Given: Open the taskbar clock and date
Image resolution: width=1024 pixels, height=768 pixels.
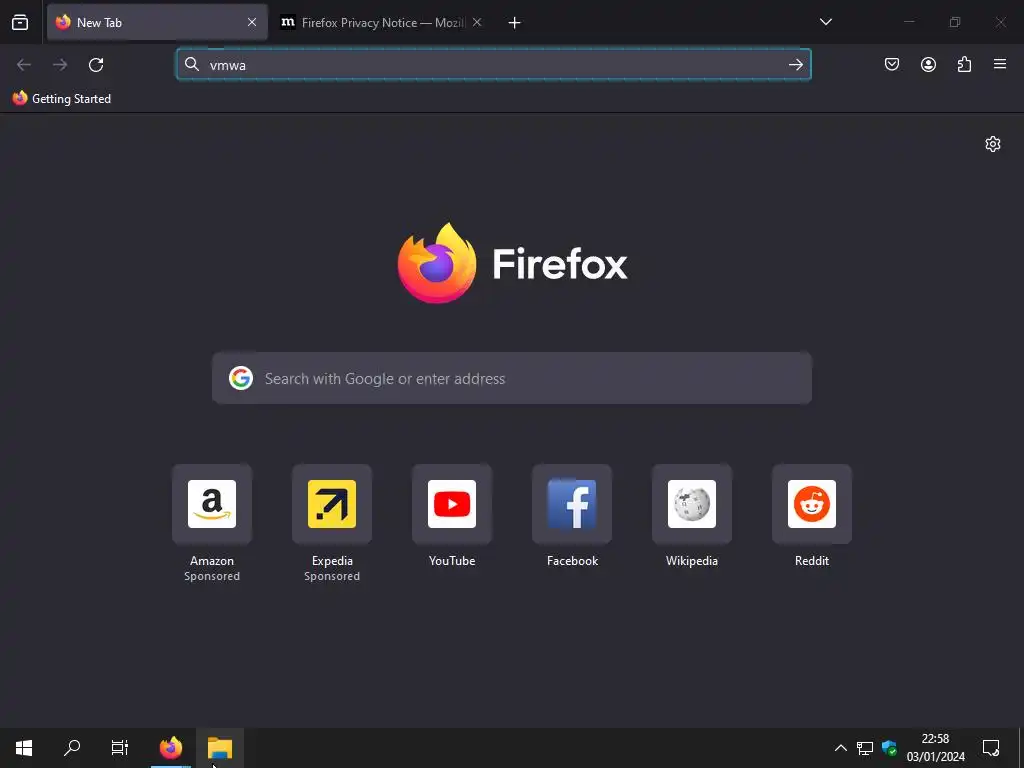Looking at the screenshot, I should [935, 748].
